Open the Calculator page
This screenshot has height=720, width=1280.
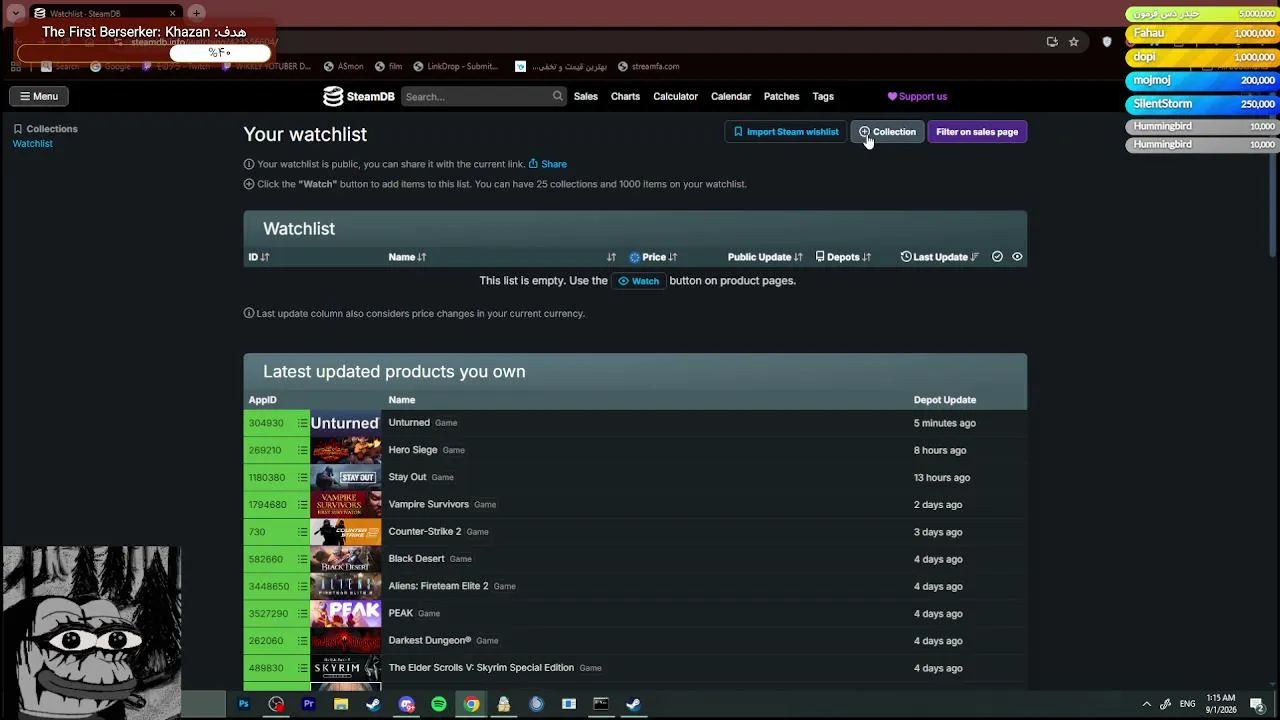tap(675, 96)
